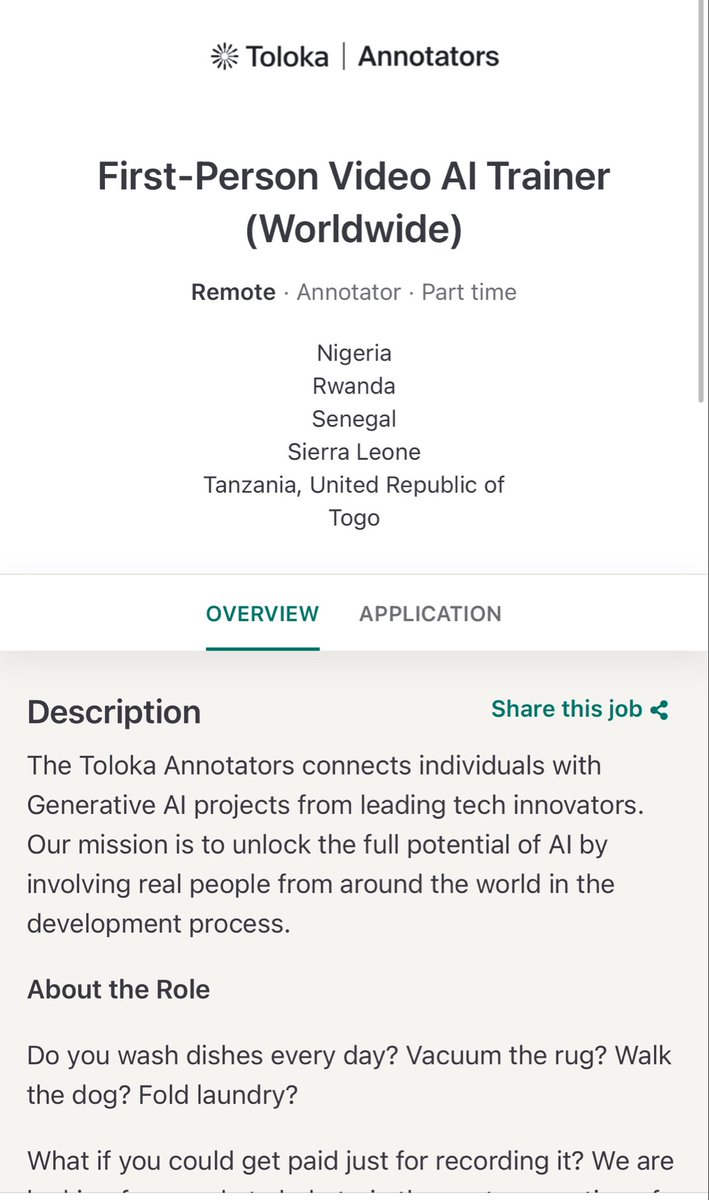Click the About the Role subheading
This screenshot has width=709, height=1200.
[119, 990]
